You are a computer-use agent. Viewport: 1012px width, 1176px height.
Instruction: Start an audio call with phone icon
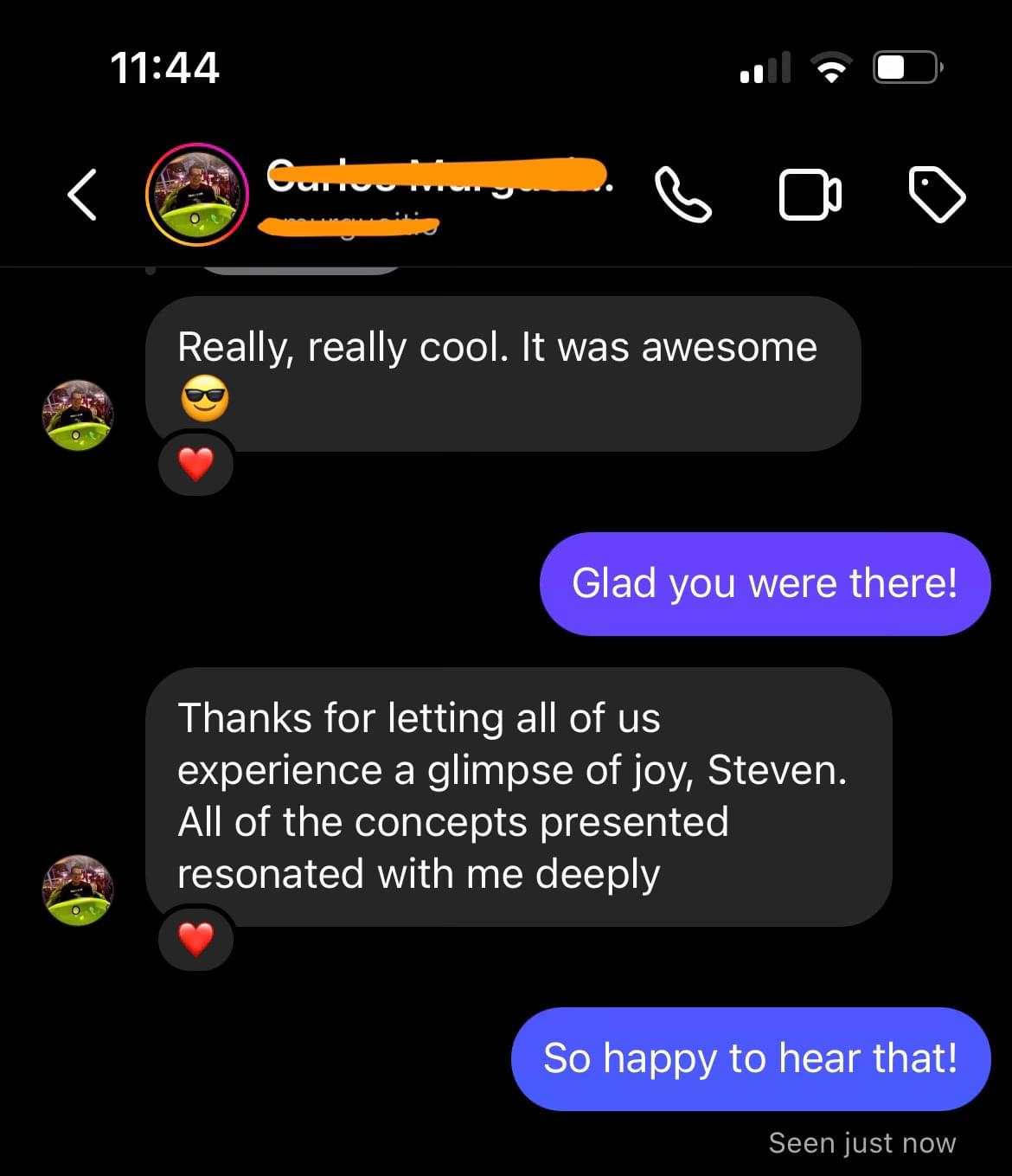[683, 195]
